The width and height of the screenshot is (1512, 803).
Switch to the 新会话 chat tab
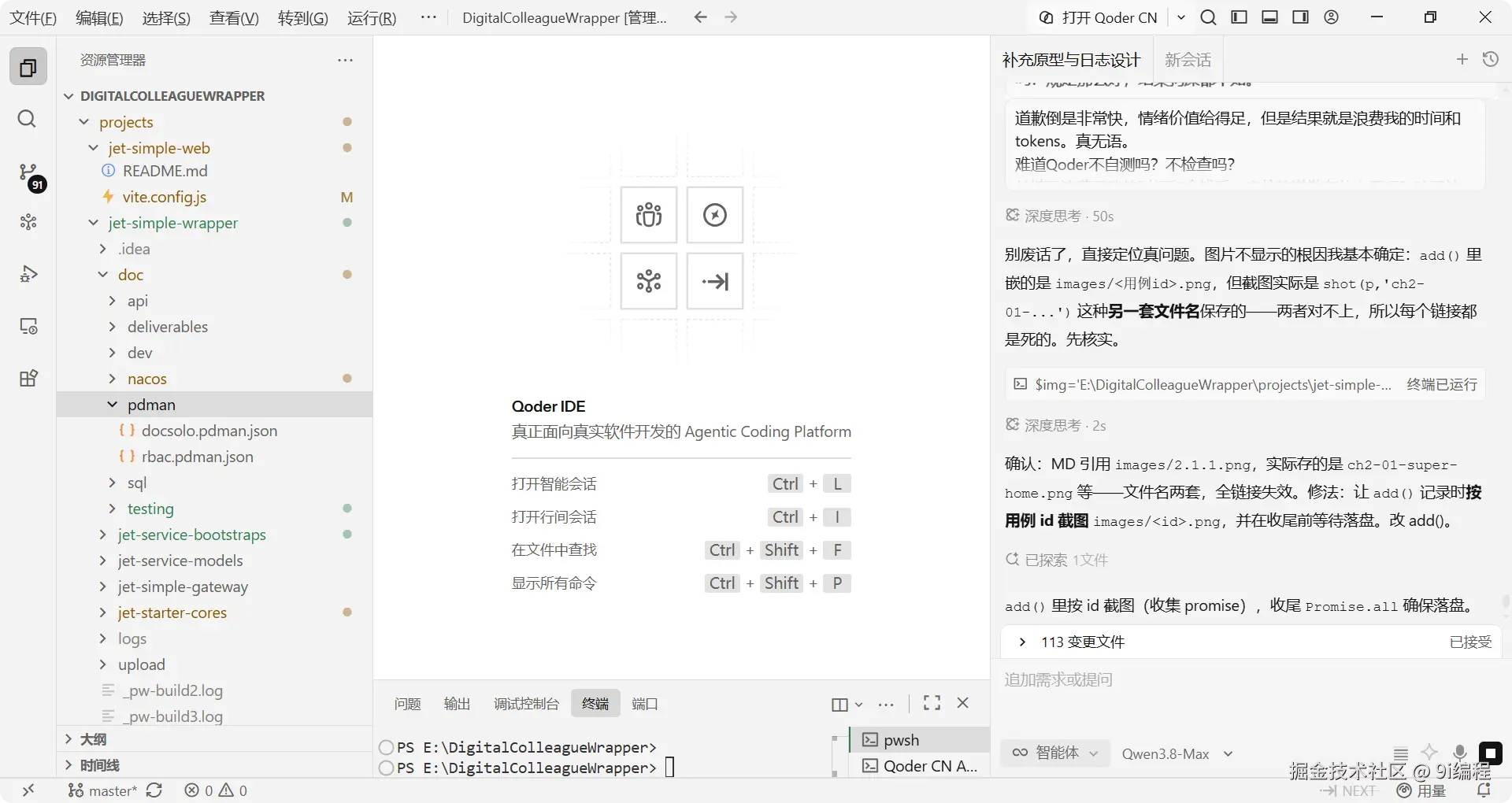tap(1188, 60)
